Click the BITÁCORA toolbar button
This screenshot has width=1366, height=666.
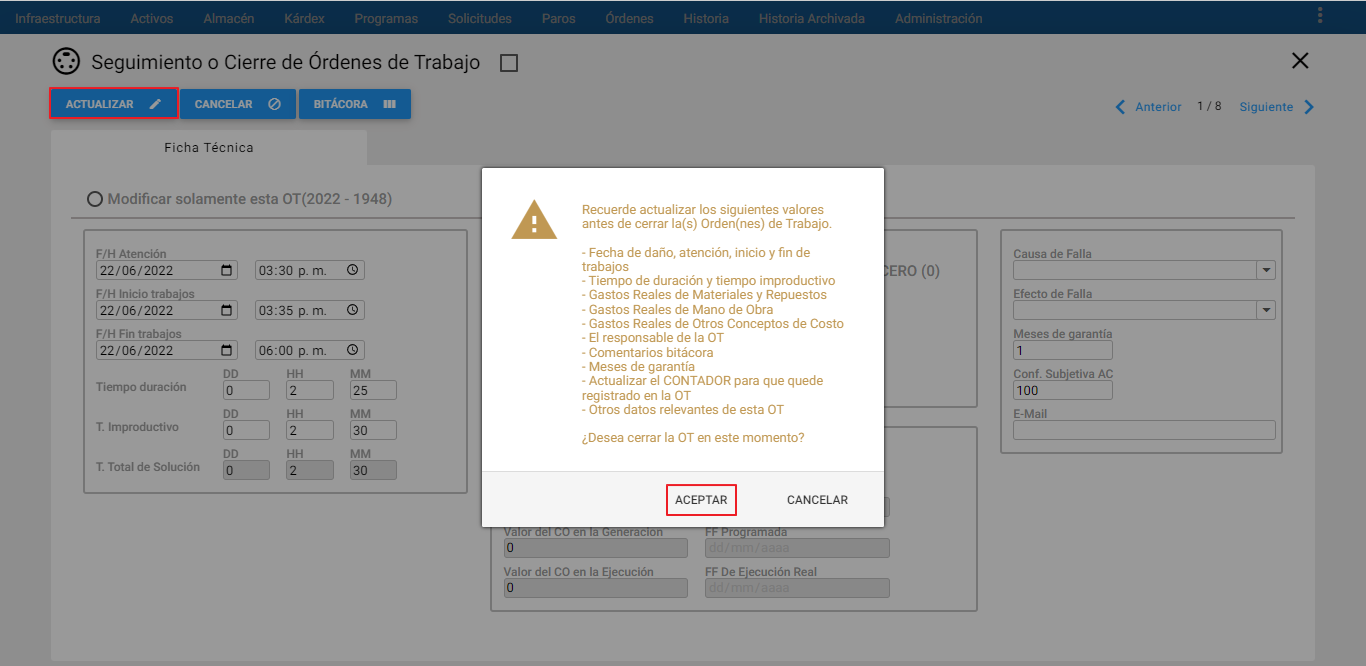tap(355, 104)
